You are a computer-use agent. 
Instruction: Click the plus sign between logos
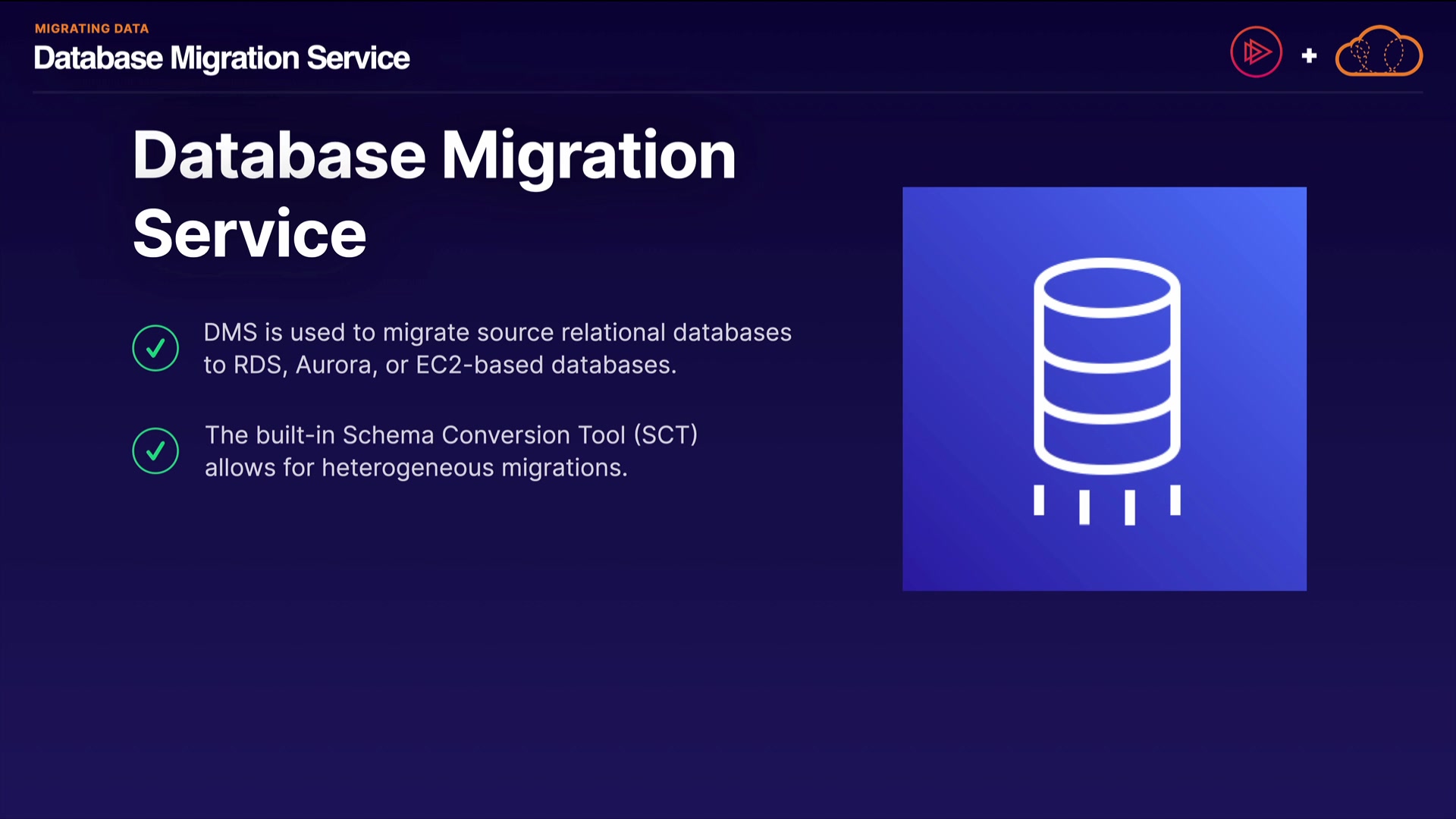click(x=1309, y=55)
